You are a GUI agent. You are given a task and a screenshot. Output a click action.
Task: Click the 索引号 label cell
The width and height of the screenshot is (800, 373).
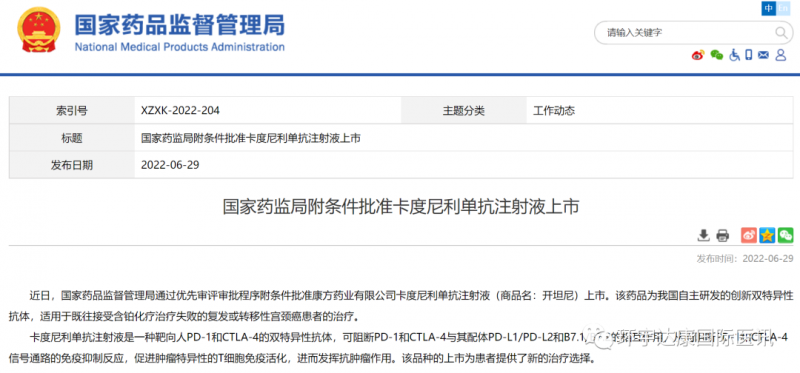click(72, 110)
